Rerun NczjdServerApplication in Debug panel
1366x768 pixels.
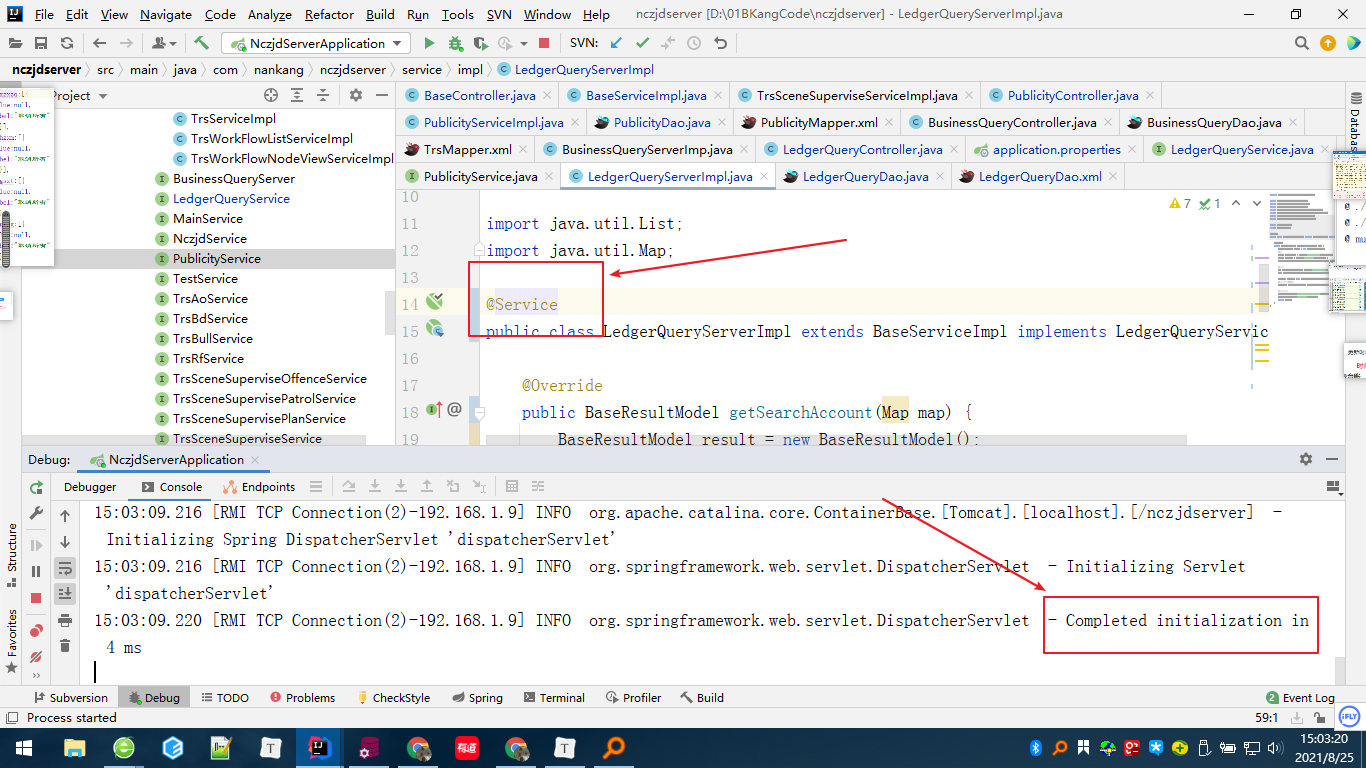click(x=36, y=487)
